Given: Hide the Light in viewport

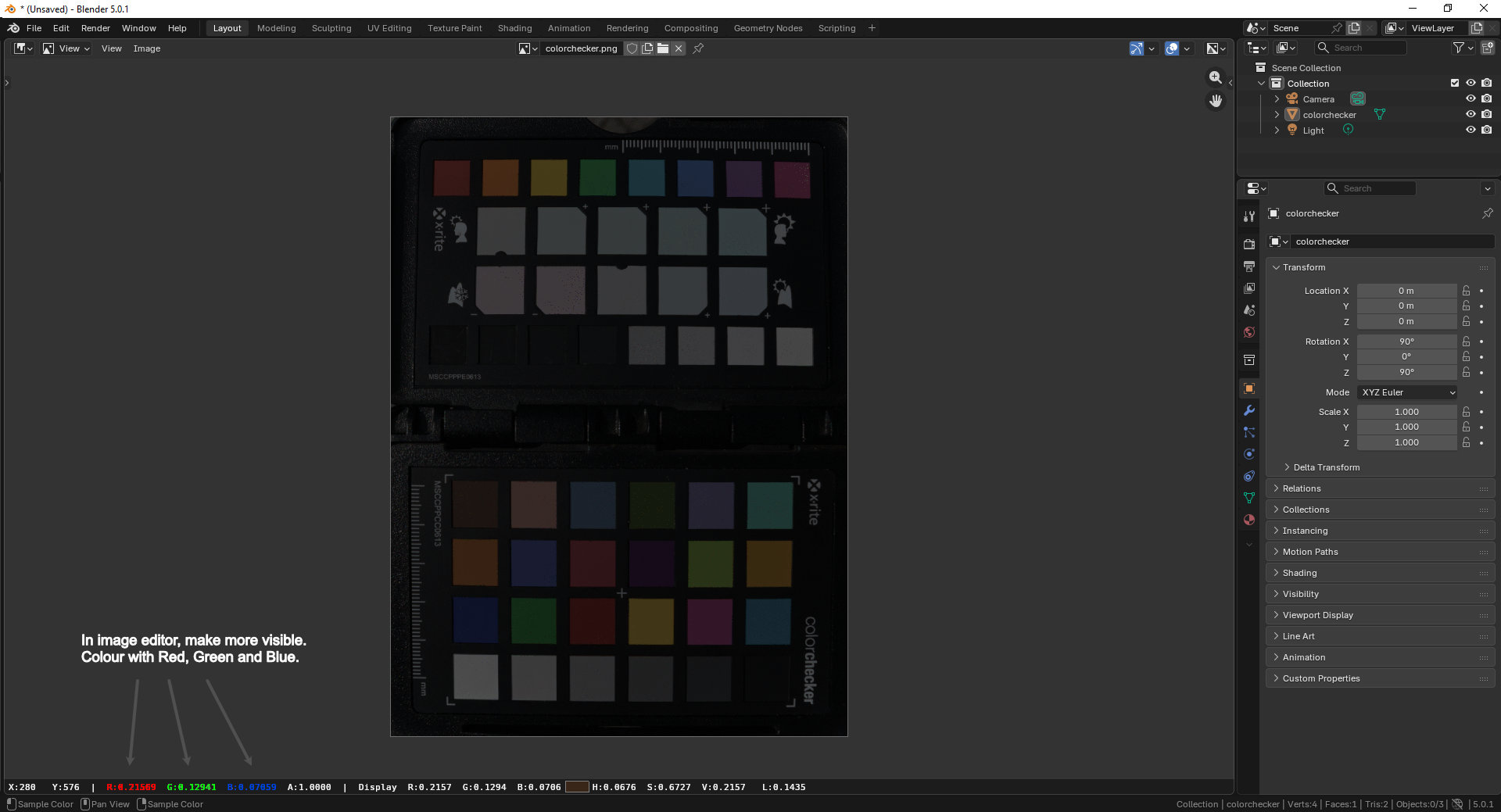Looking at the screenshot, I should [x=1471, y=131].
